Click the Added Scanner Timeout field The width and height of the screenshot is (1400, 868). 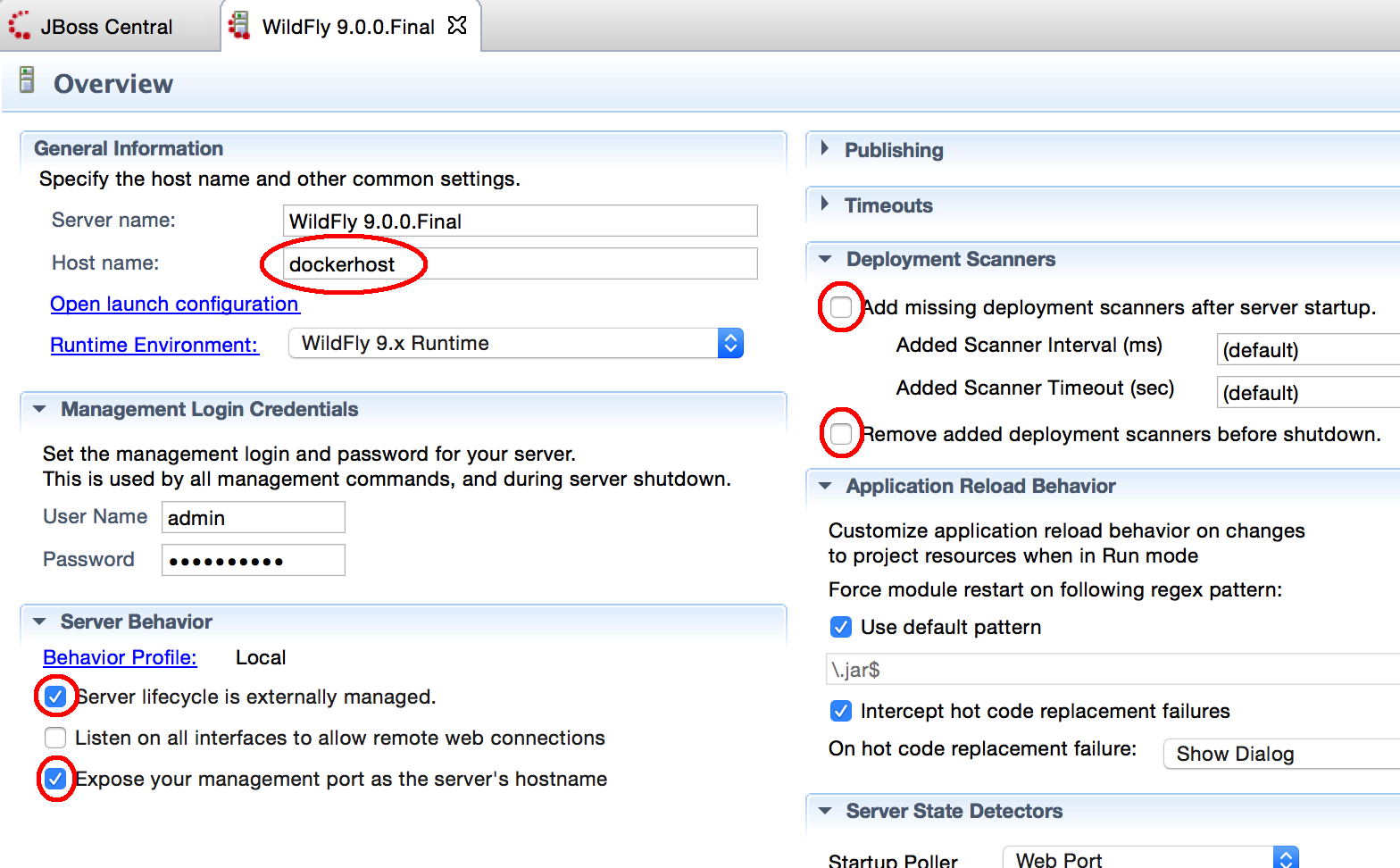[1309, 392]
